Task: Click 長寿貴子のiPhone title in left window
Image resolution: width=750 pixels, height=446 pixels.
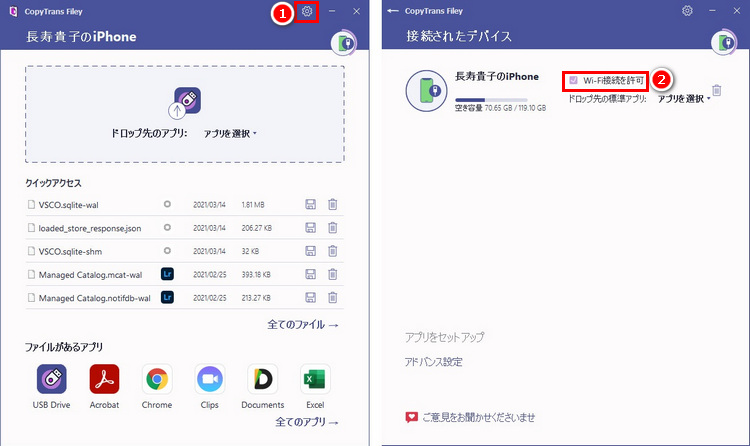Action: [x=81, y=37]
